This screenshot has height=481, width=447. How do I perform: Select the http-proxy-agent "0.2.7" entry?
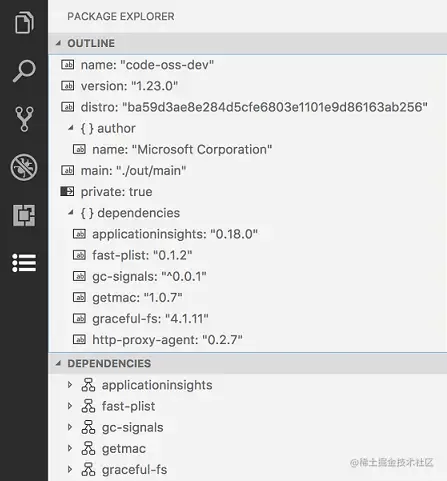247,340
